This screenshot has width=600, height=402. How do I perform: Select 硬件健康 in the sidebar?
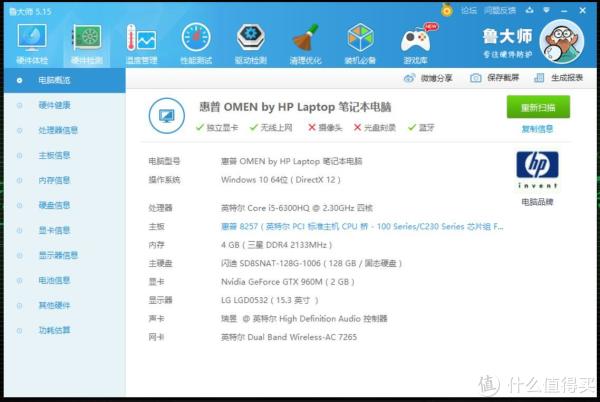click(x=65, y=105)
